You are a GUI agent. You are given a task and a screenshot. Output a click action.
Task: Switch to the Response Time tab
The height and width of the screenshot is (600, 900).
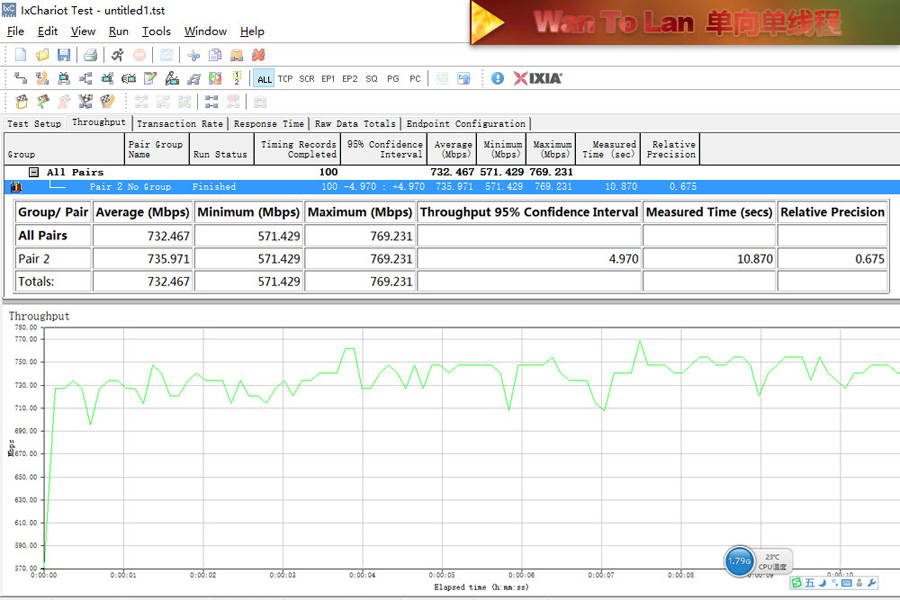[269, 124]
